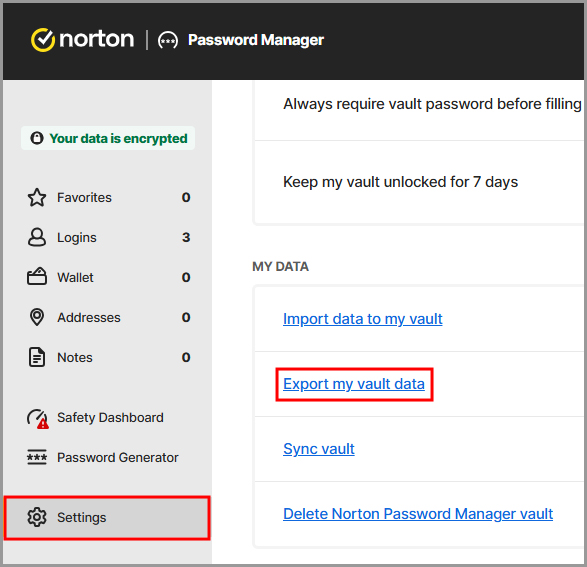Viewport: 587px width, 567px height.
Task: Switch to the Notes section
Action: [108, 357]
